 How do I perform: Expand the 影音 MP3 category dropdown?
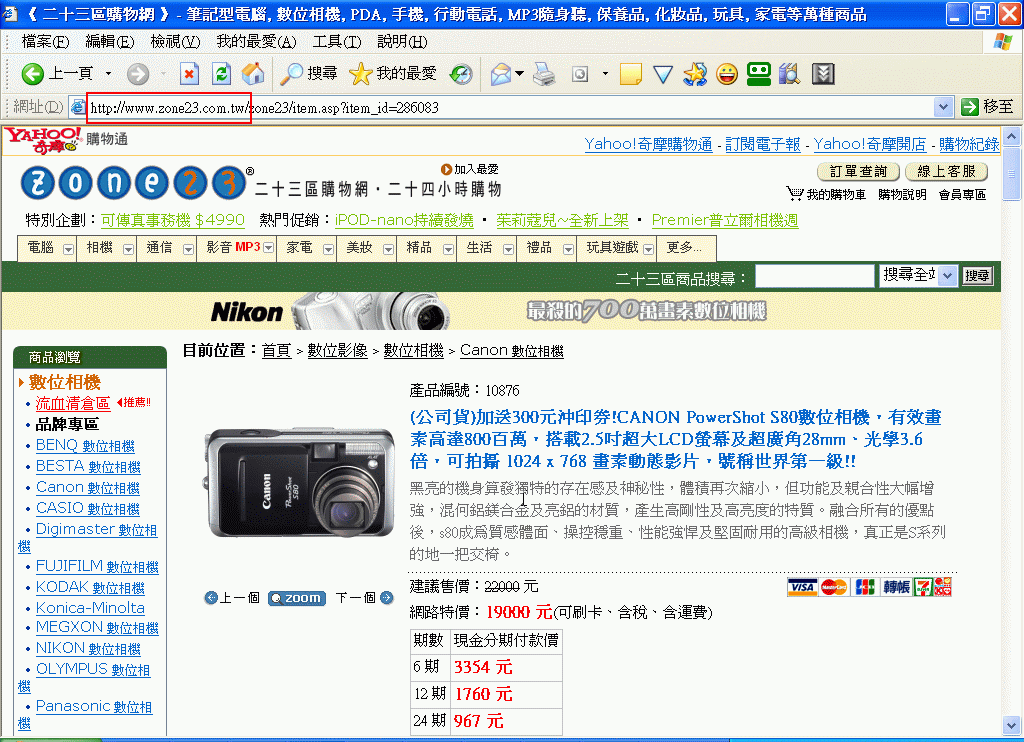268,248
